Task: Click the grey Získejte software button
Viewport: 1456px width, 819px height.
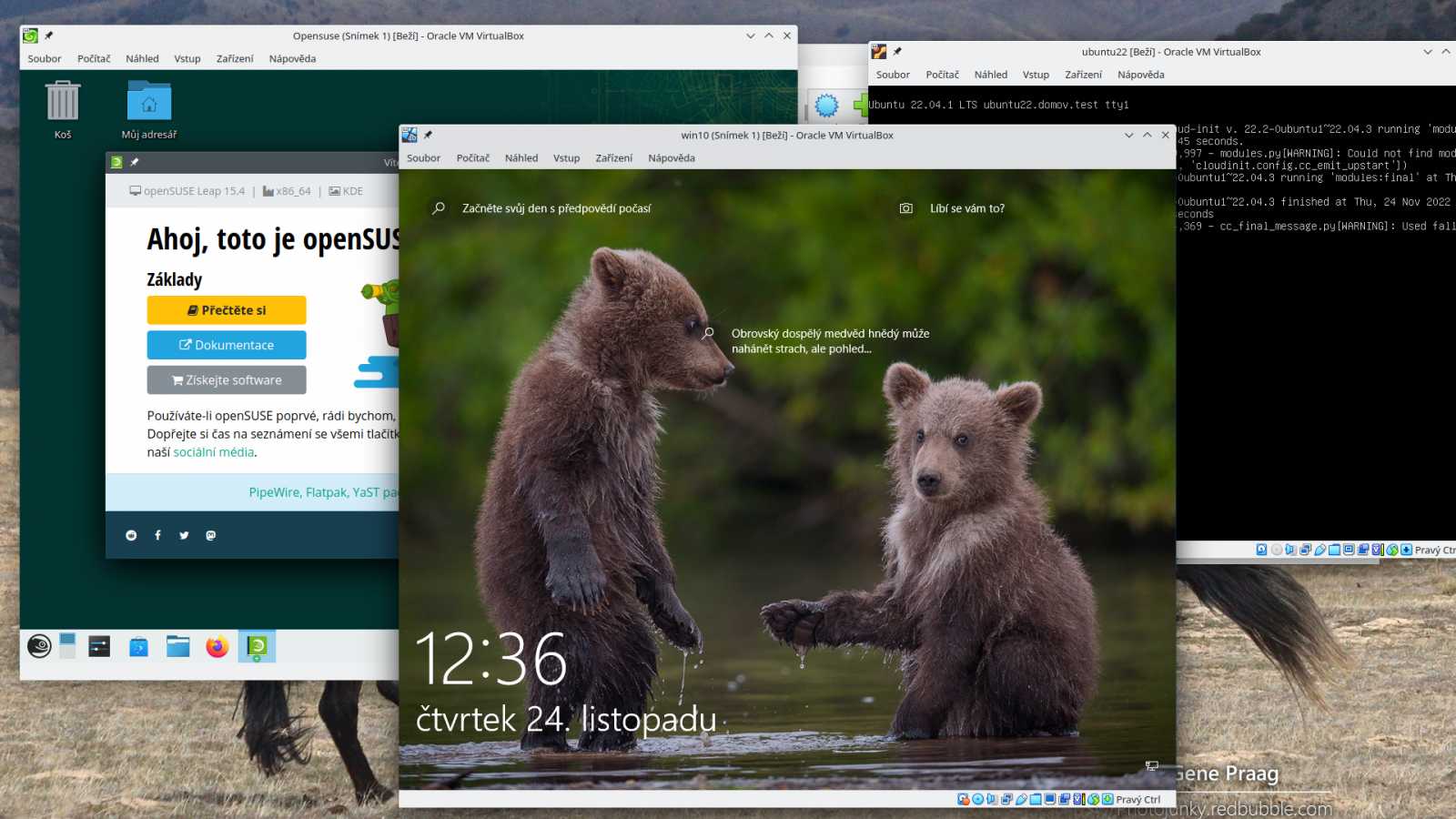Action: [227, 380]
